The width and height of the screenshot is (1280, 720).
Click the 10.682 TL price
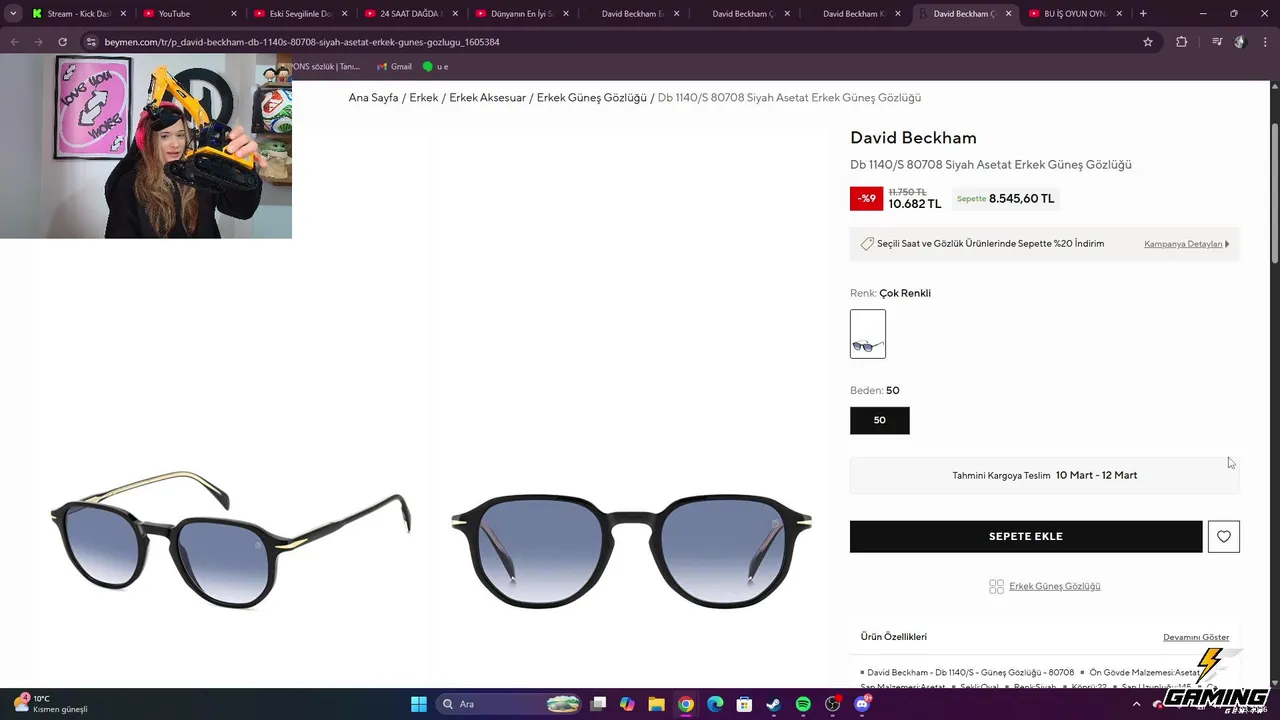pos(915,204)
